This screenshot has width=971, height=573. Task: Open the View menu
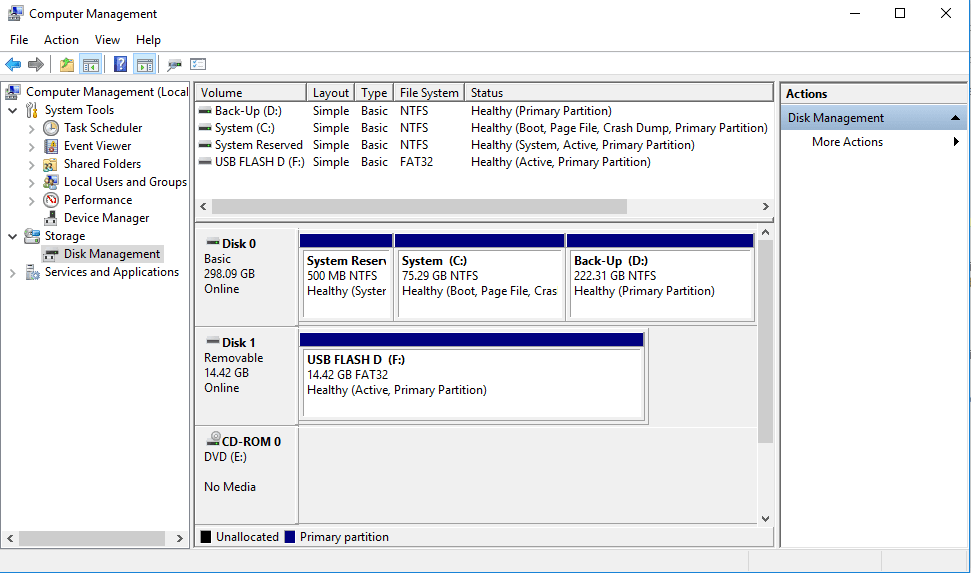107,40
